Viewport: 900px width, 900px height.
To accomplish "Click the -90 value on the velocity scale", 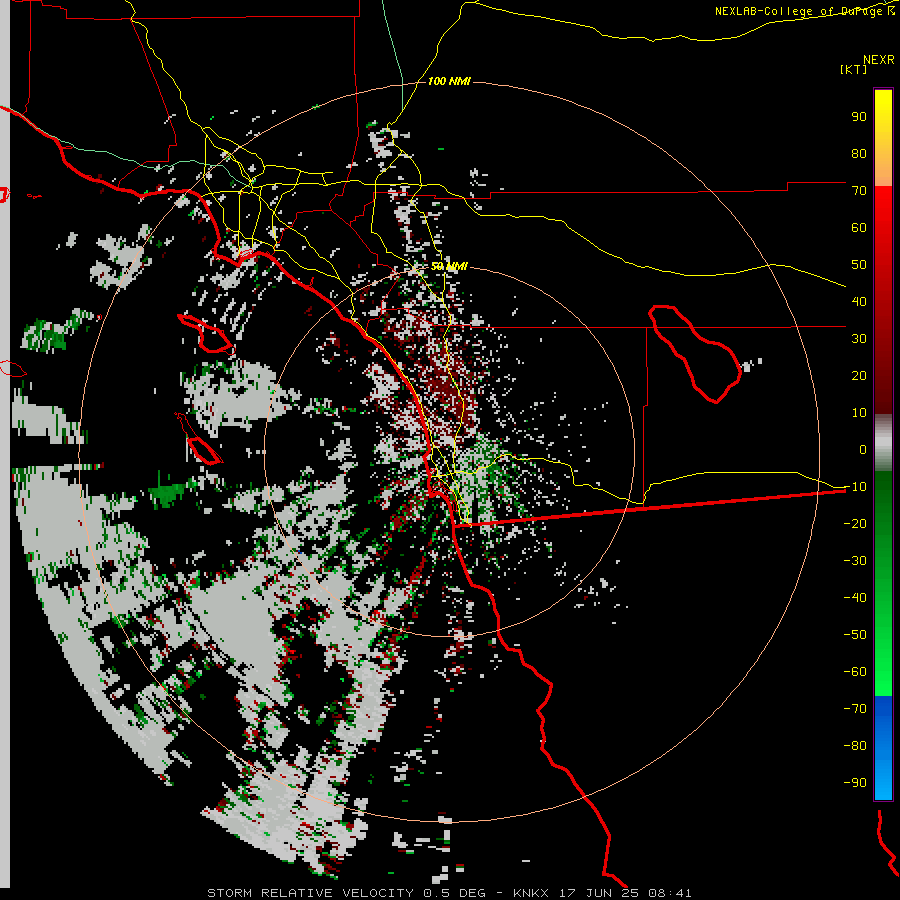I will pos(855,782).
